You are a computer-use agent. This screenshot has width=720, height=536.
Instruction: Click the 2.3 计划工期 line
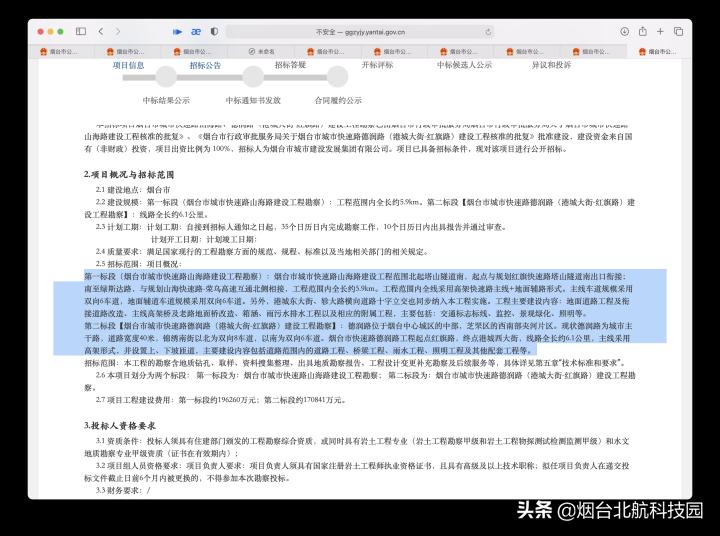point(302,227)
